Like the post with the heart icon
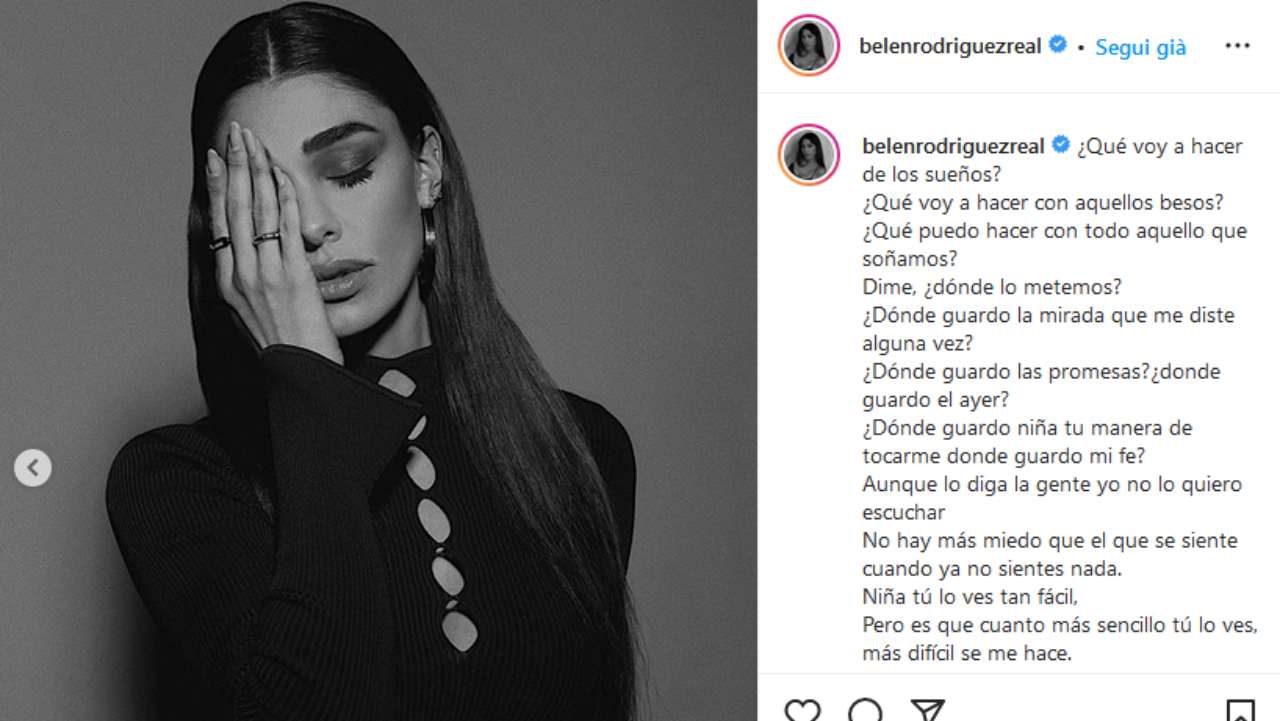Image resolution: width=1280 pixels, height=721 pixels. coord(802,710)
